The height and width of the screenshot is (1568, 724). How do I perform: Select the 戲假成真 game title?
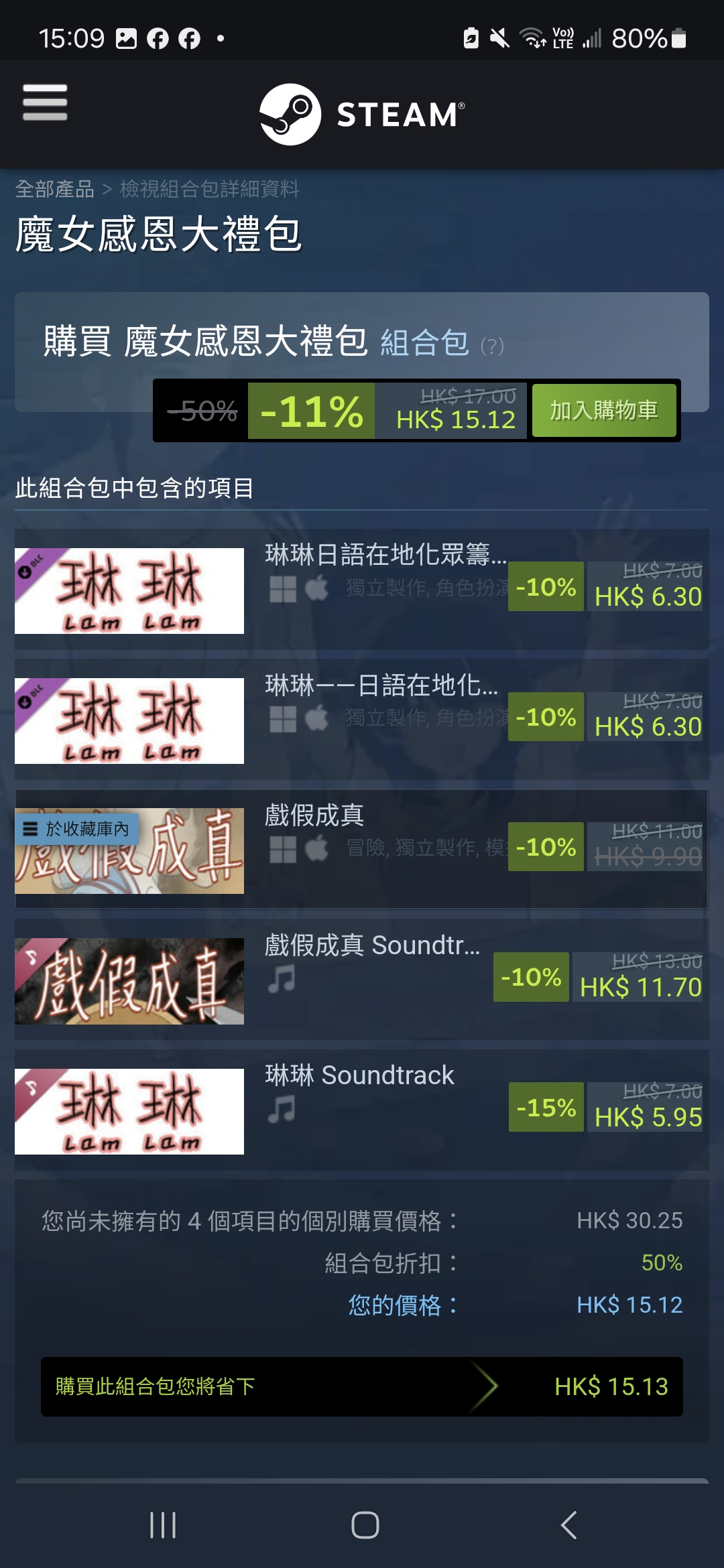(314, 815)
